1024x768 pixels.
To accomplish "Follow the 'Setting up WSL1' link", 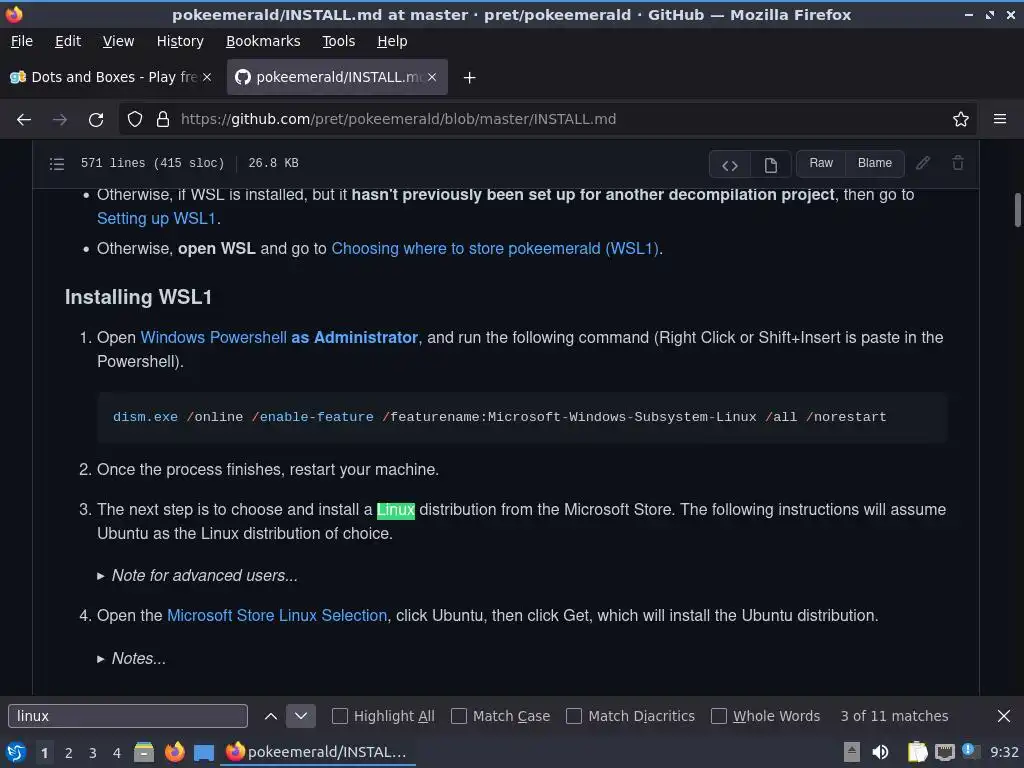I will [157, 218].
